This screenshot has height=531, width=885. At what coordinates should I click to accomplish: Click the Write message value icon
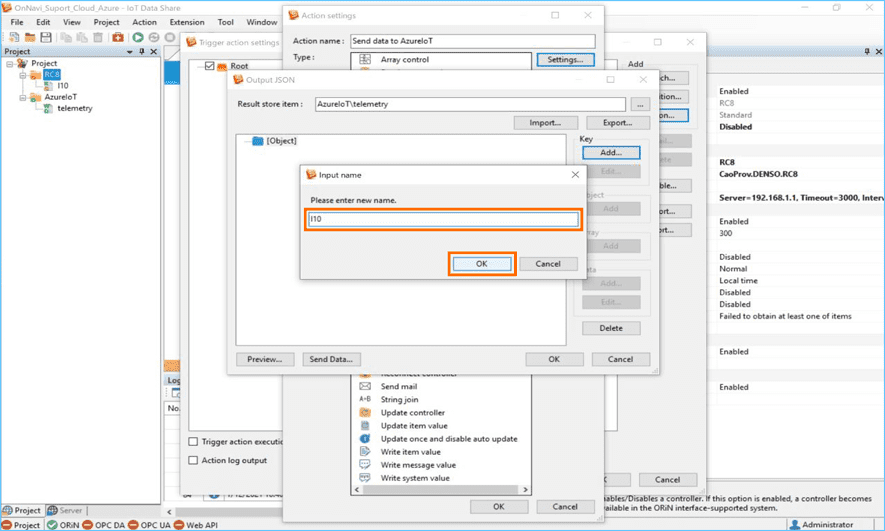click(365, 464)
